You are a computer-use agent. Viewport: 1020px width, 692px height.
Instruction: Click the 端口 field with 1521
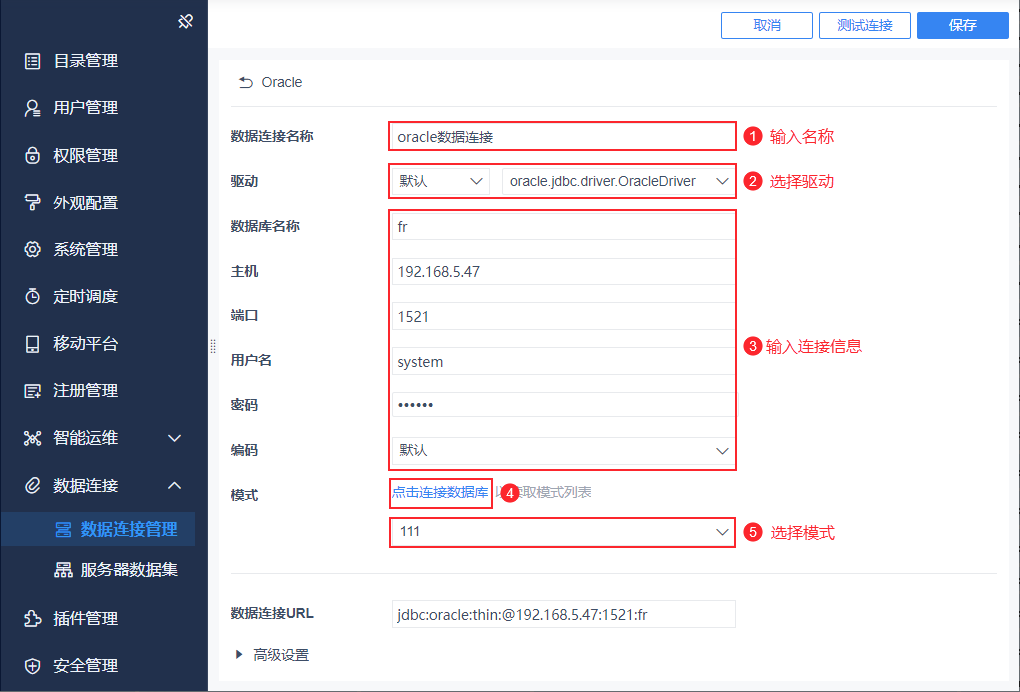click(x=563, y=316)
